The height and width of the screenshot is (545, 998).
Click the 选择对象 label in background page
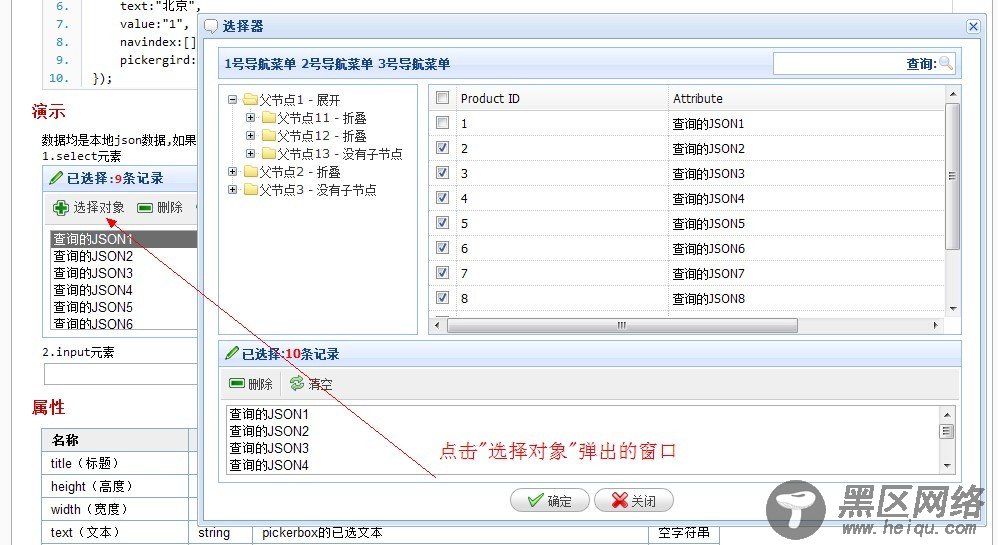tap(99, 208)
